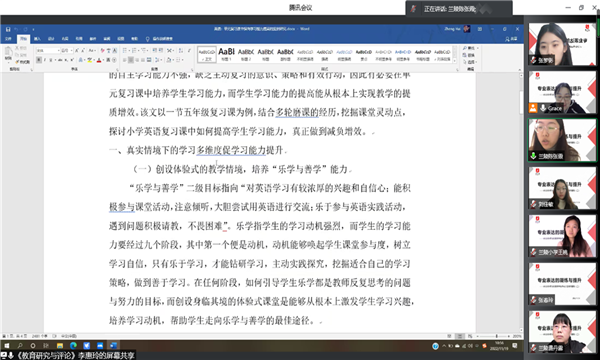Screen dimensions: 600x360
Task: Click the Tell Me search box
Action: tap(160, 39)
